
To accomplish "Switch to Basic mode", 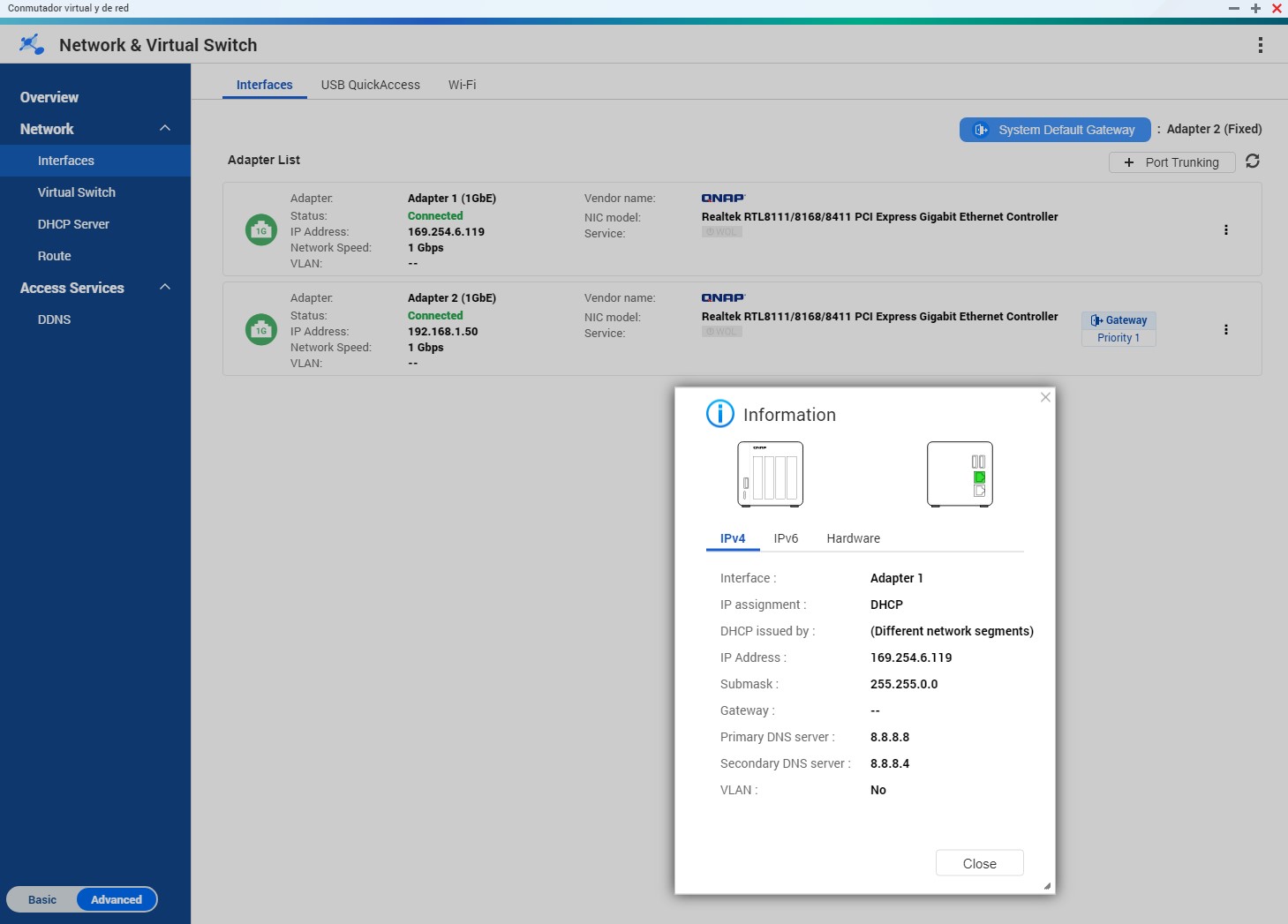I will [42, 900].
